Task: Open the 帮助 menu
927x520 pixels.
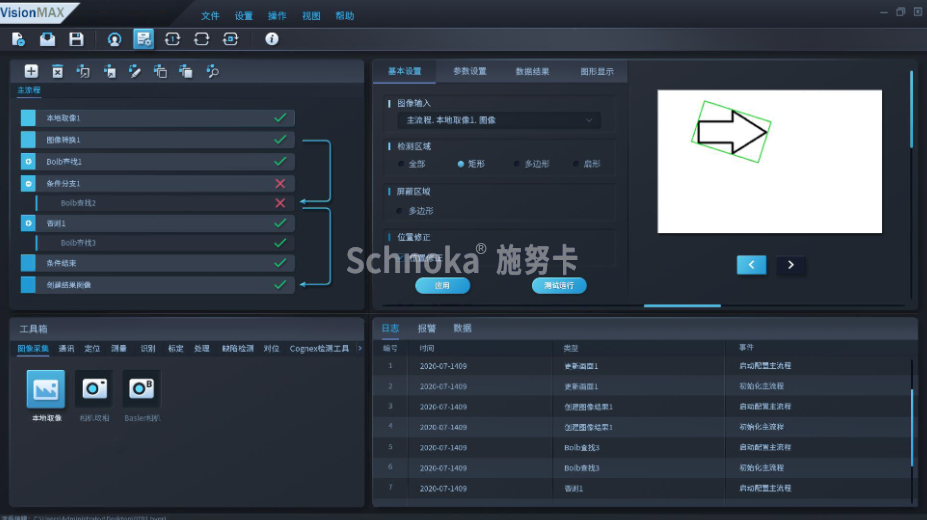Action: (345, 16)
